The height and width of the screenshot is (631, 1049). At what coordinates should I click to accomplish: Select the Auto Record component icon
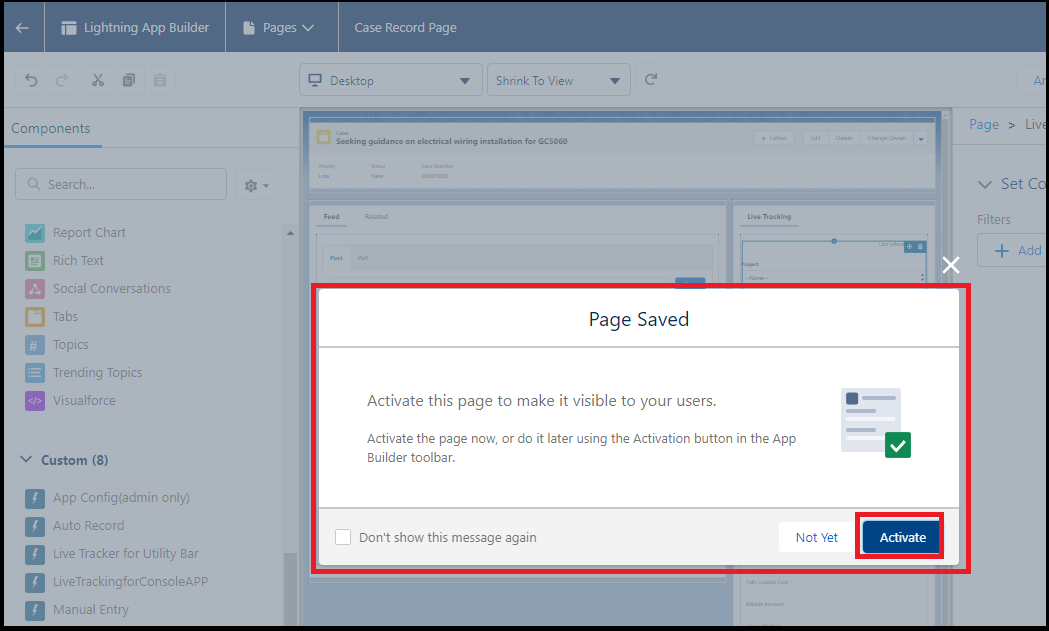point(35,526)
